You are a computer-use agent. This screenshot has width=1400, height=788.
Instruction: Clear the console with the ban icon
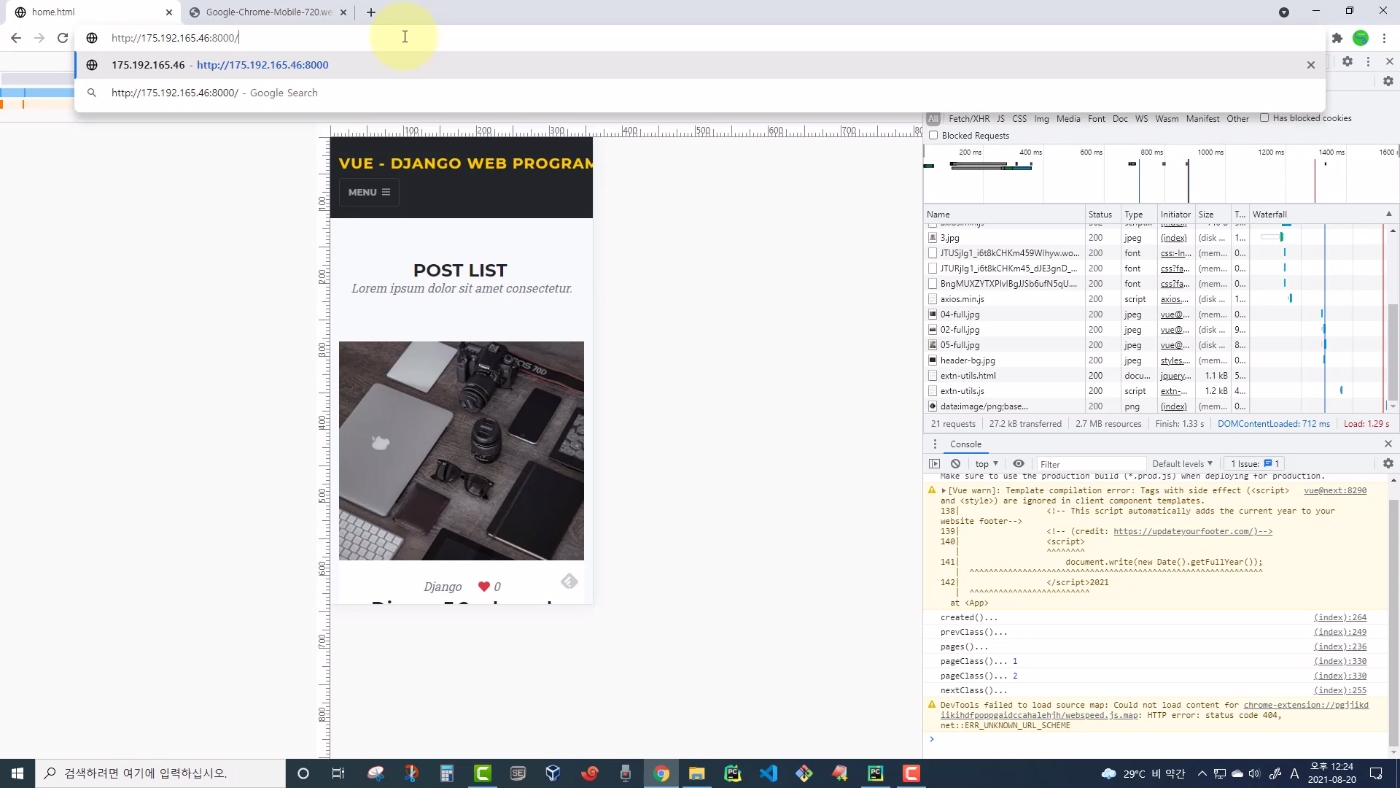click(956, 464)
